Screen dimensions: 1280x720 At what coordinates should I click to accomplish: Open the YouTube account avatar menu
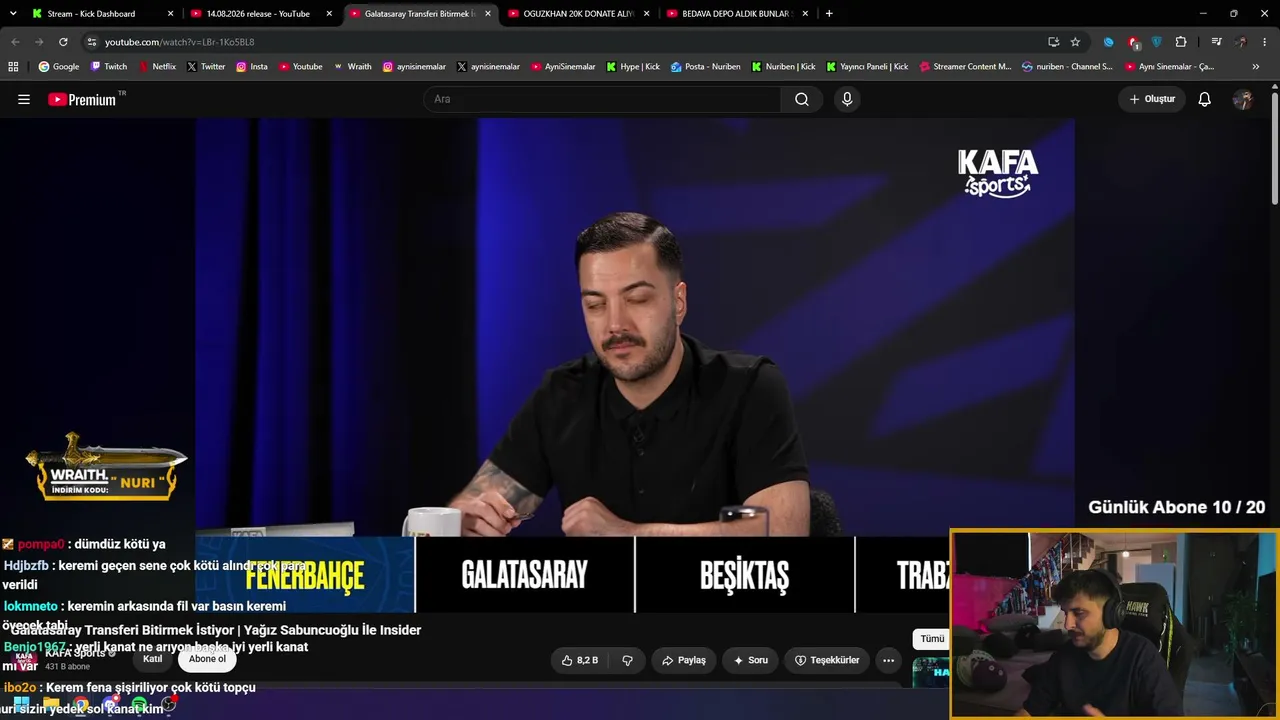1243,99
